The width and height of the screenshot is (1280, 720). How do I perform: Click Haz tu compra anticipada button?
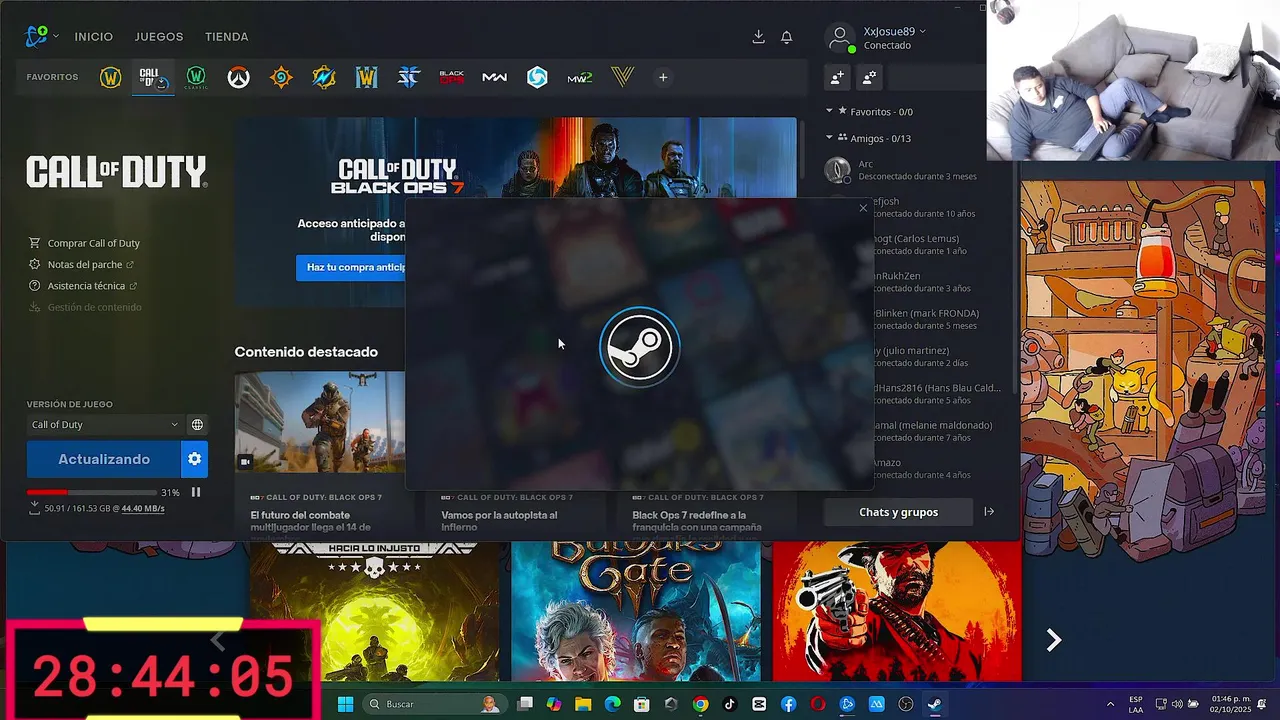[x=351, y=267]
